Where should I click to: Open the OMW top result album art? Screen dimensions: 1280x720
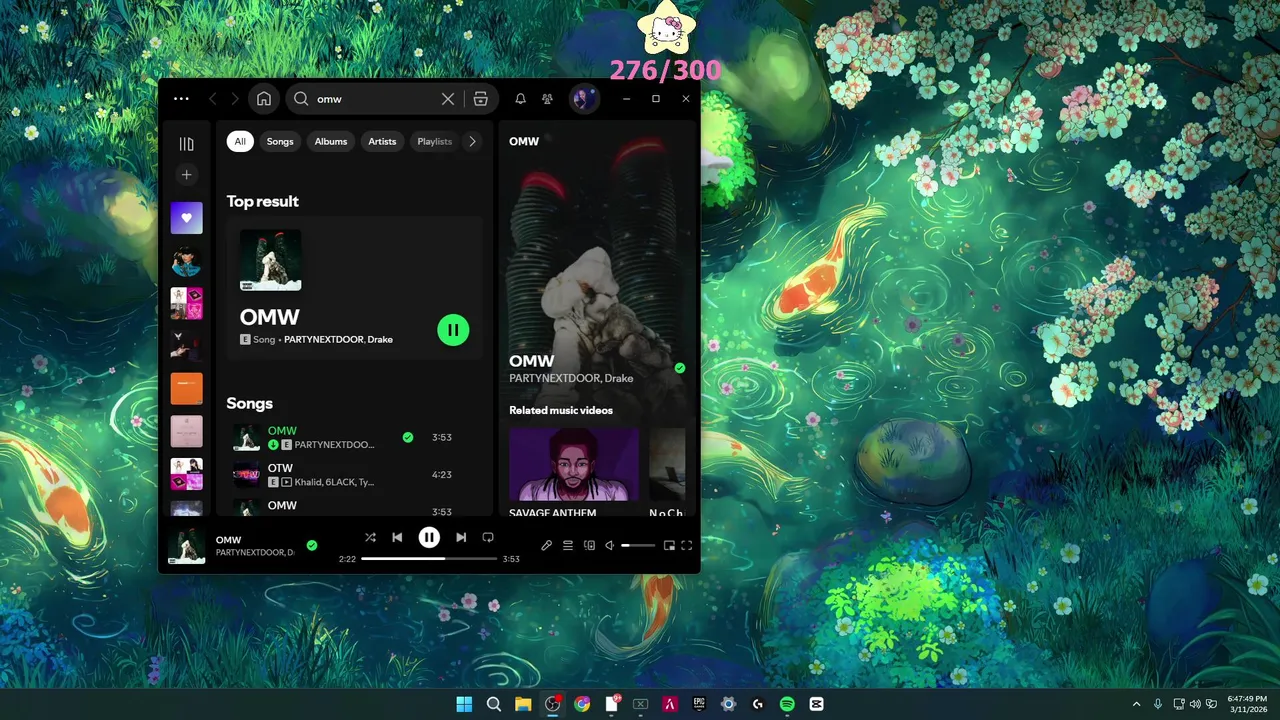270,260
